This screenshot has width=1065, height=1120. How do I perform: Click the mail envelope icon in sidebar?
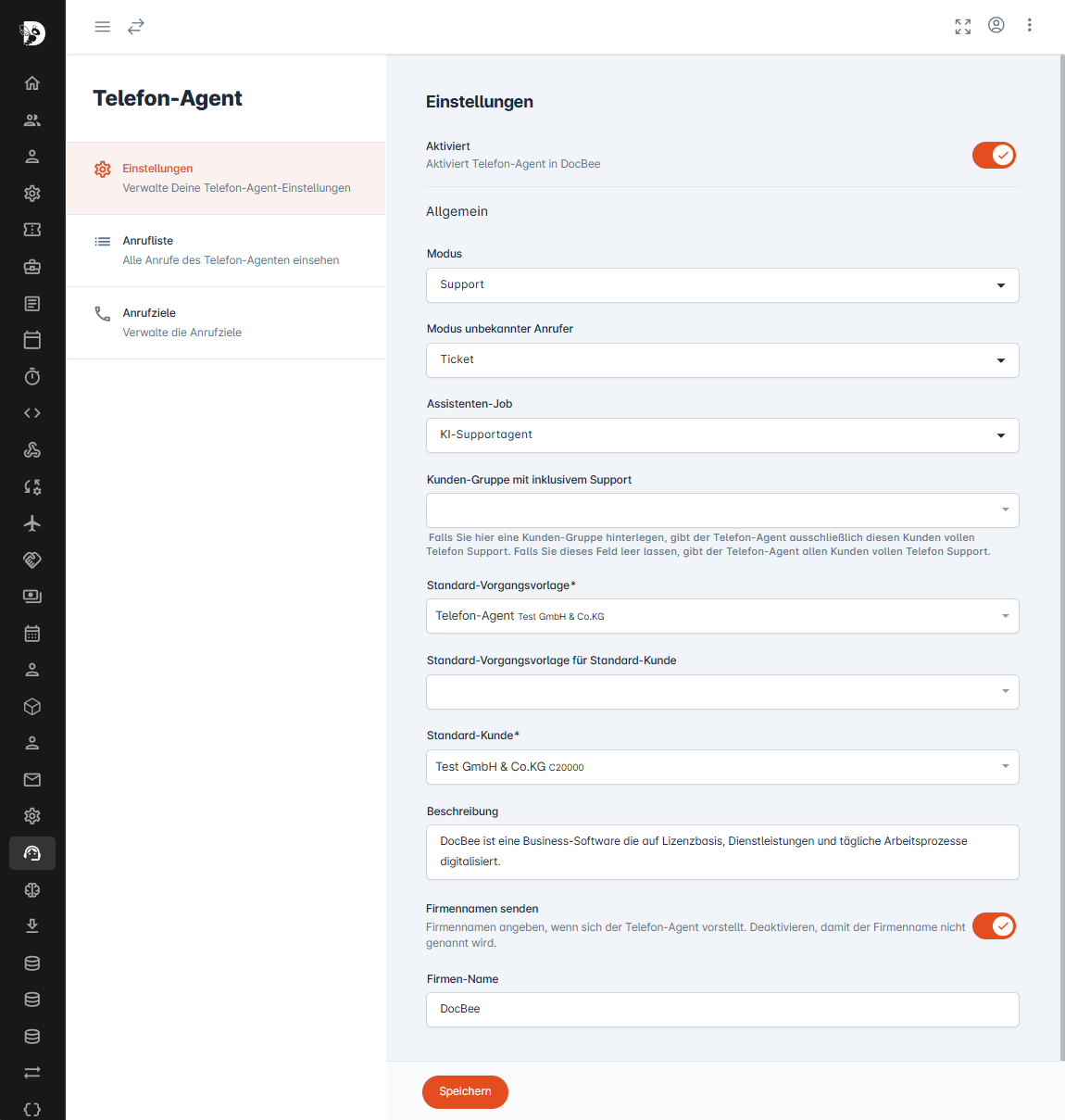[32, 780]
